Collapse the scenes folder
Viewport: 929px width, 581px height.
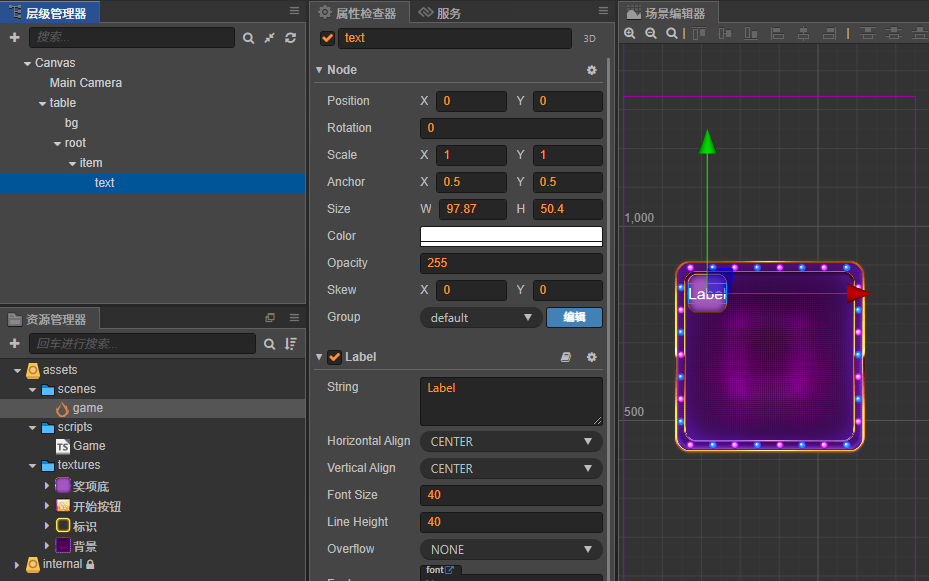coord(33,390)
